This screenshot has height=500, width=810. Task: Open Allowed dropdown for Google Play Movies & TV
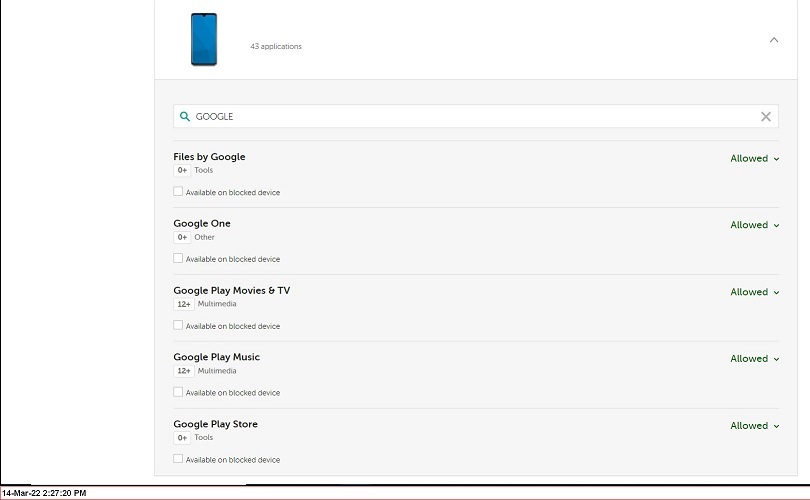(x=754, y=292)
